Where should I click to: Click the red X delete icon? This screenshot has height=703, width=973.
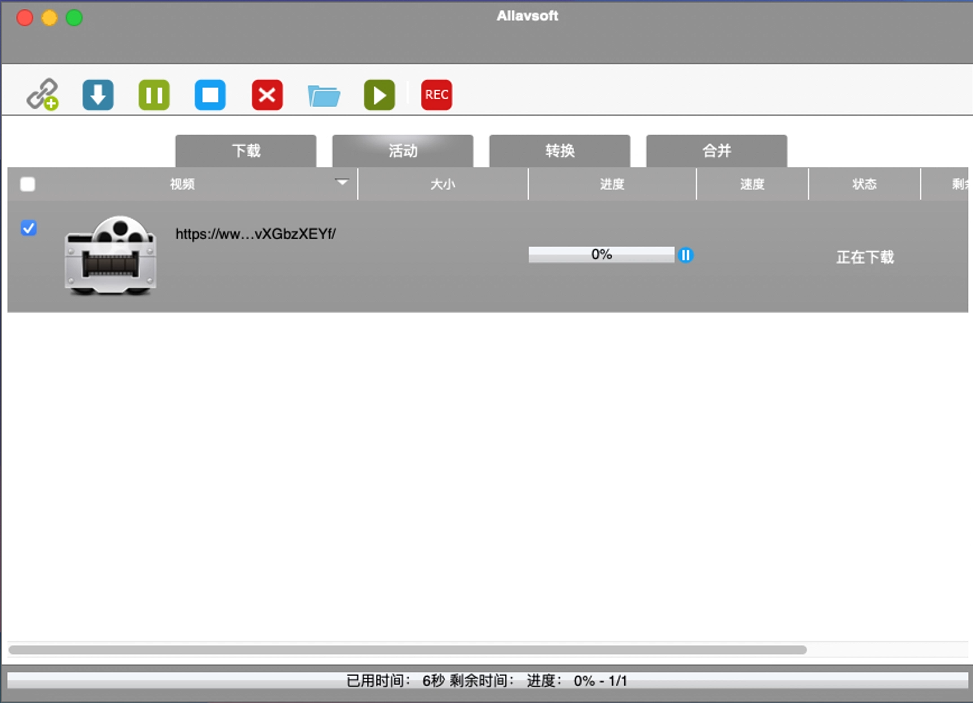point(267,95)
